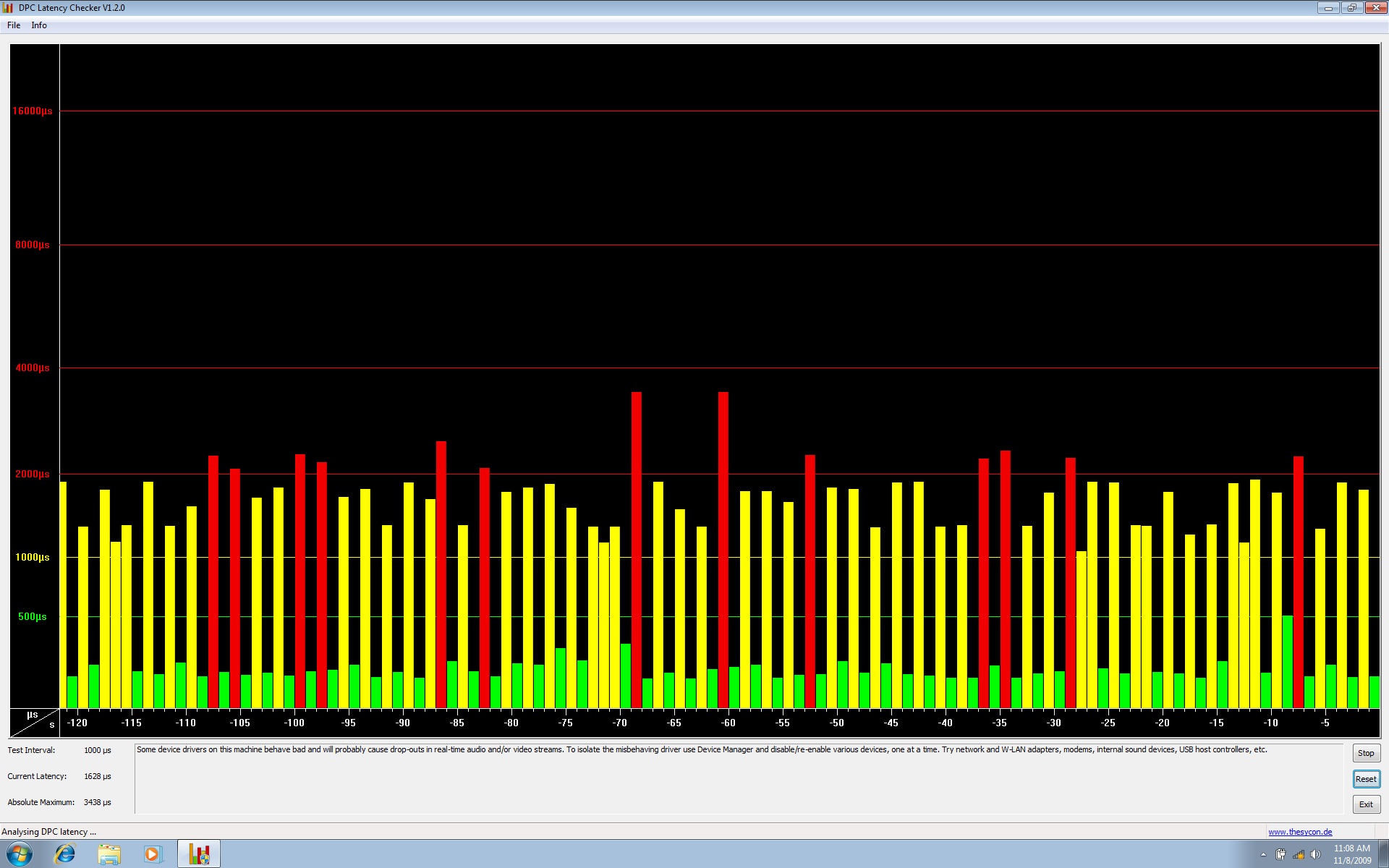Viewport: 1389px width, 868px height.
Task: Click the Stop button
Action: click(x=1366, y=753)
